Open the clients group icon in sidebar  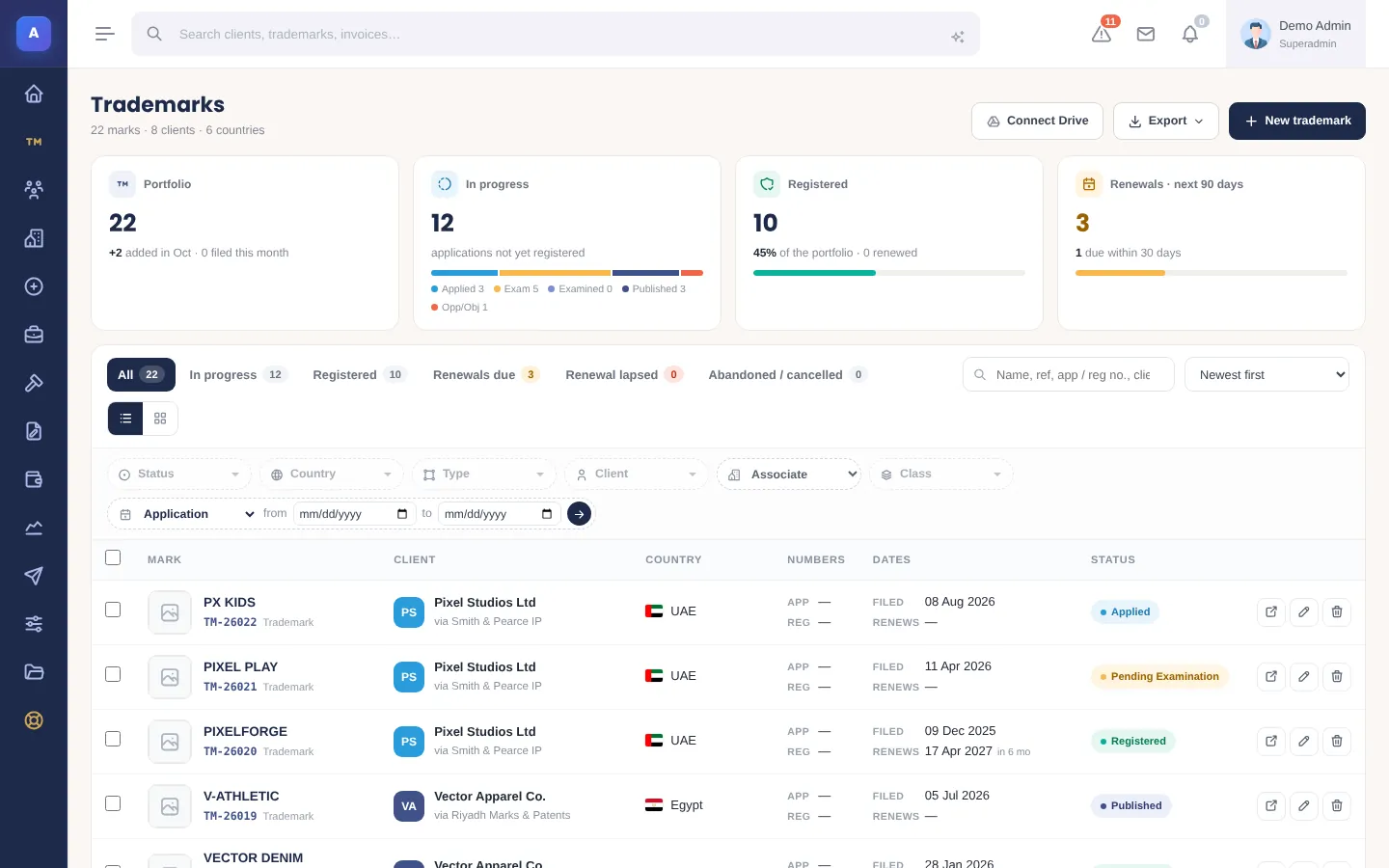click(x=34, y=190)
